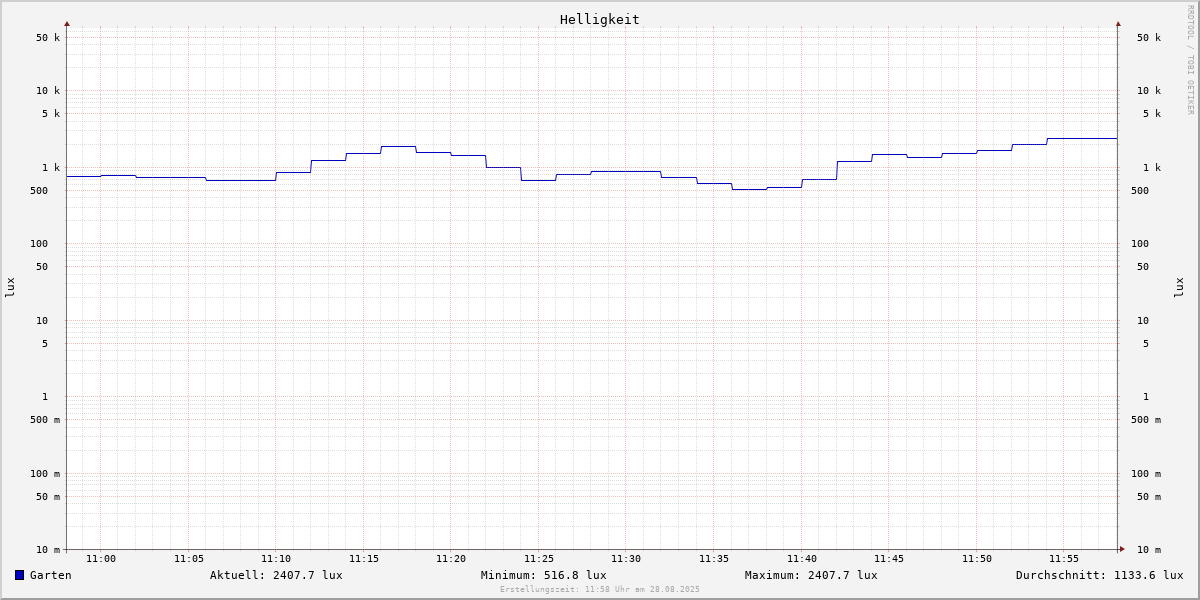This screenshot has width=1200, height=600.
Task: Click the 11:05 time axis label
Action: point(189,559)
